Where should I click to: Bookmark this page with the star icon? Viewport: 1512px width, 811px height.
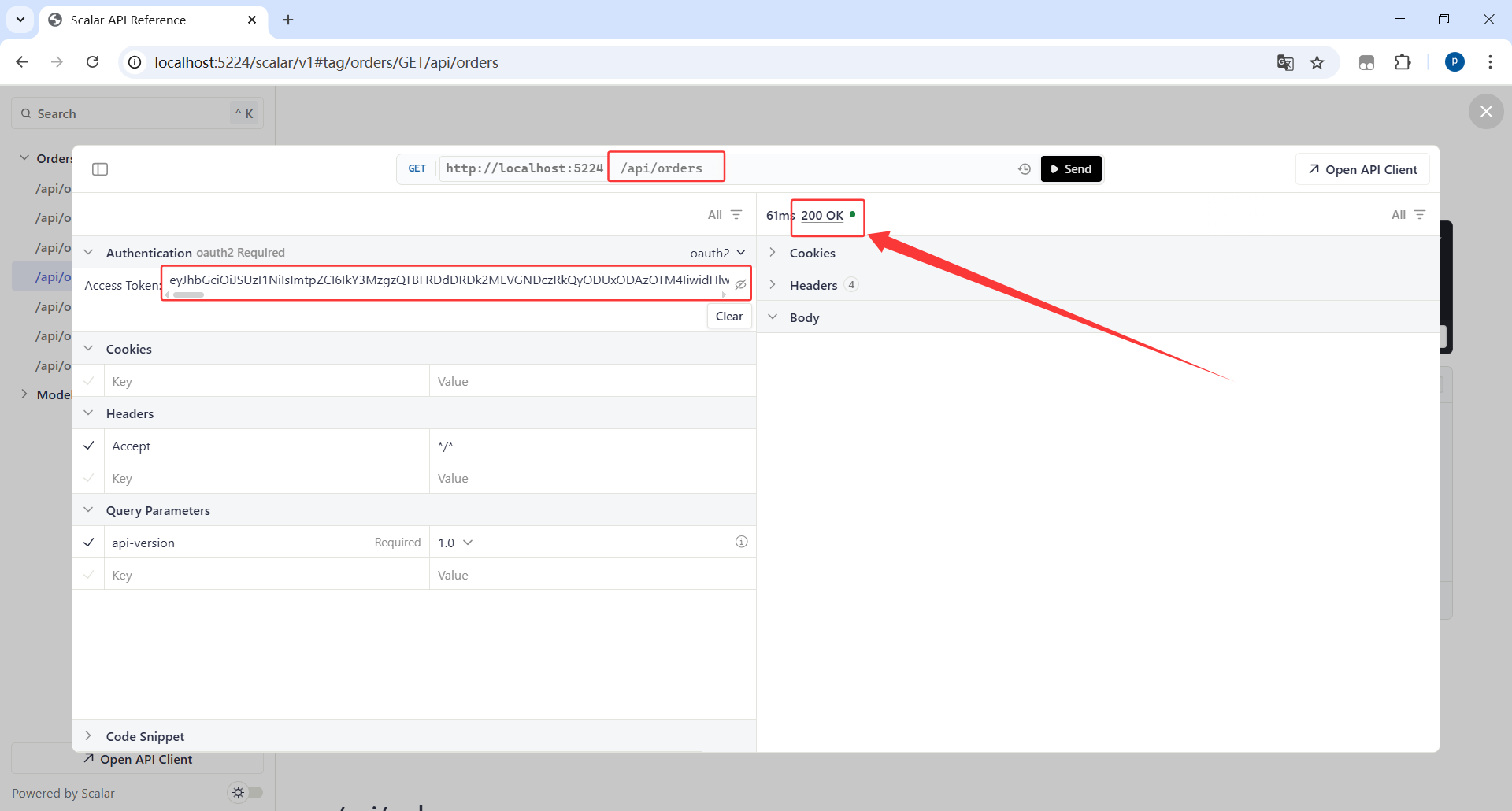coord(1317,62)
